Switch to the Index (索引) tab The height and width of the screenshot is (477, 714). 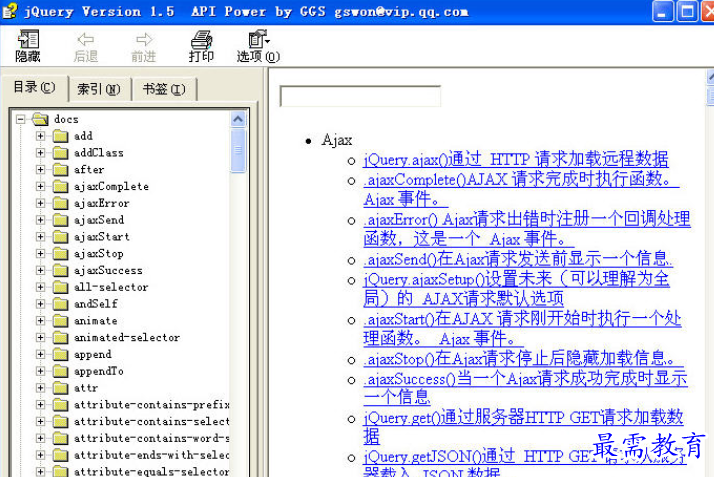pyautogui.click(x=99, y=89)
